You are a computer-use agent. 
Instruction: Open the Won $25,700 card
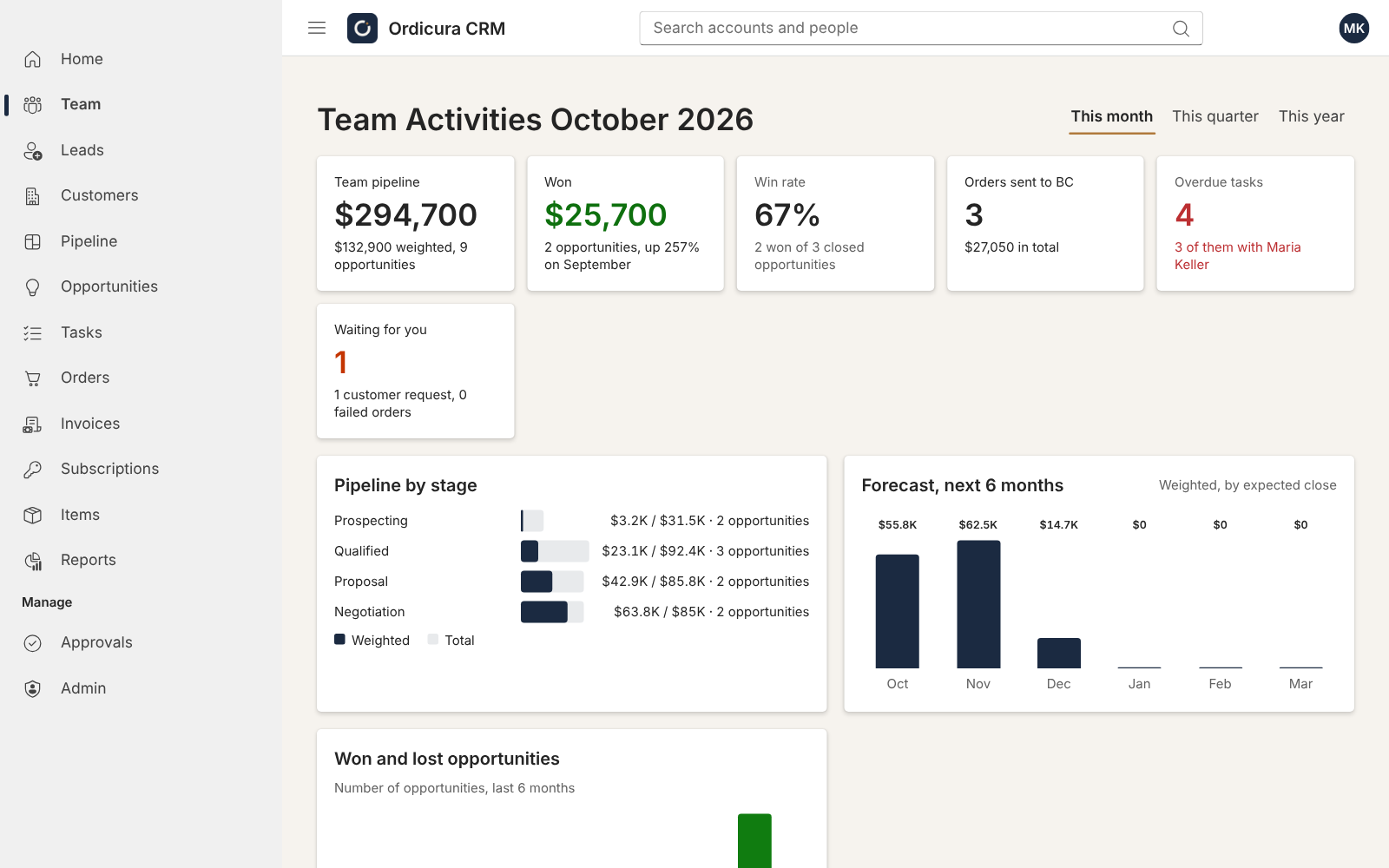click(x=626, y=224)
